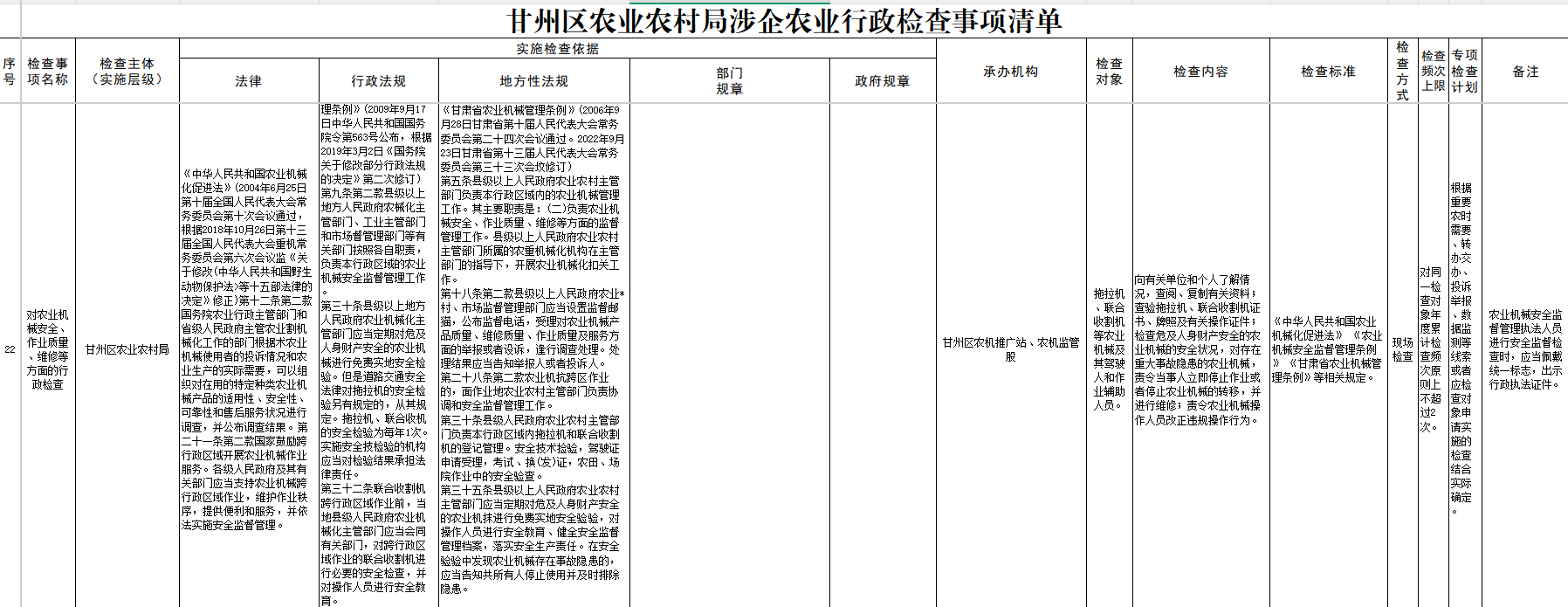Select the 行政法规 sub-header cell
This screenshot has height=607, width=1568.
point(378,81)
